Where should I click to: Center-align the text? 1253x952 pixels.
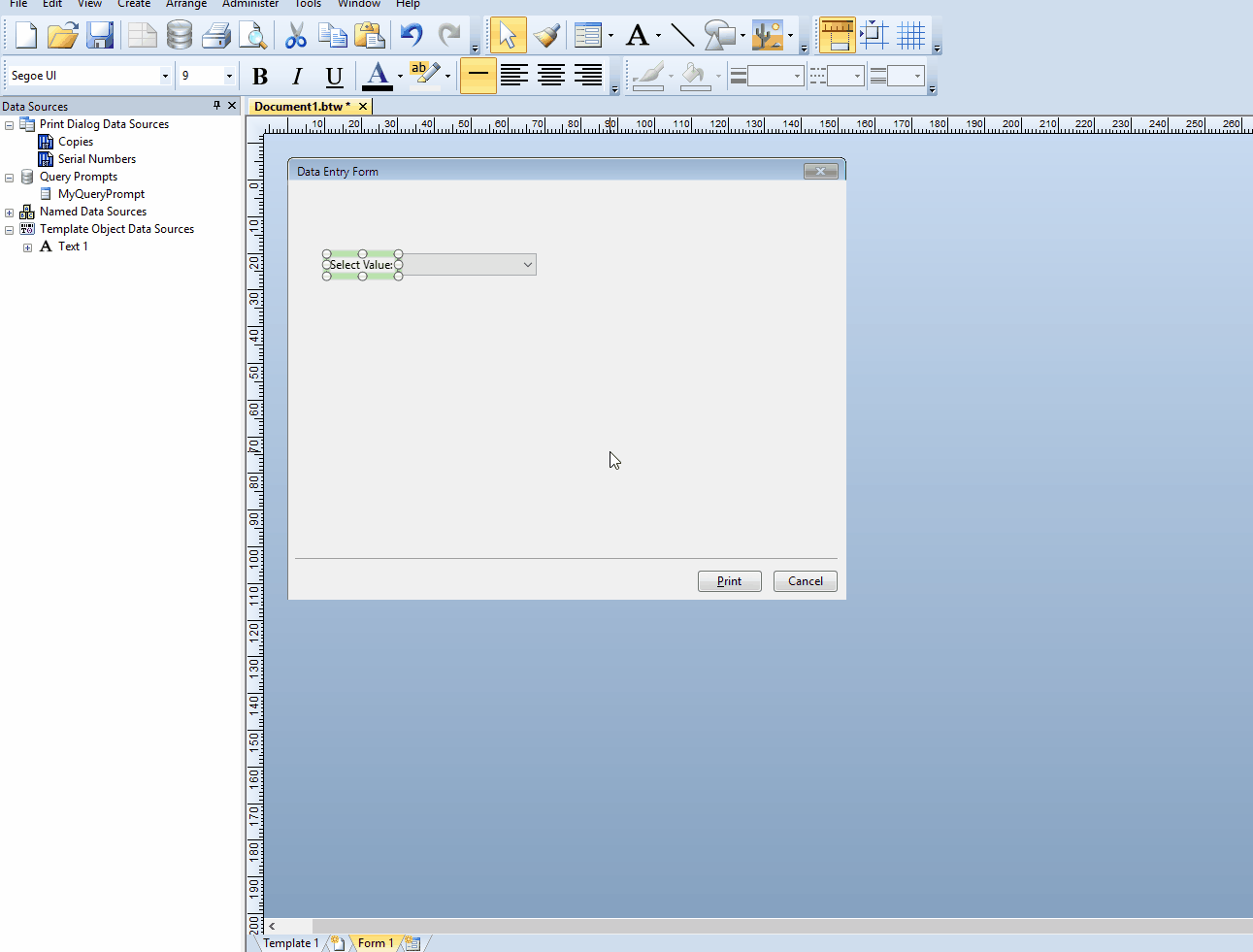[x=551, y=75]
